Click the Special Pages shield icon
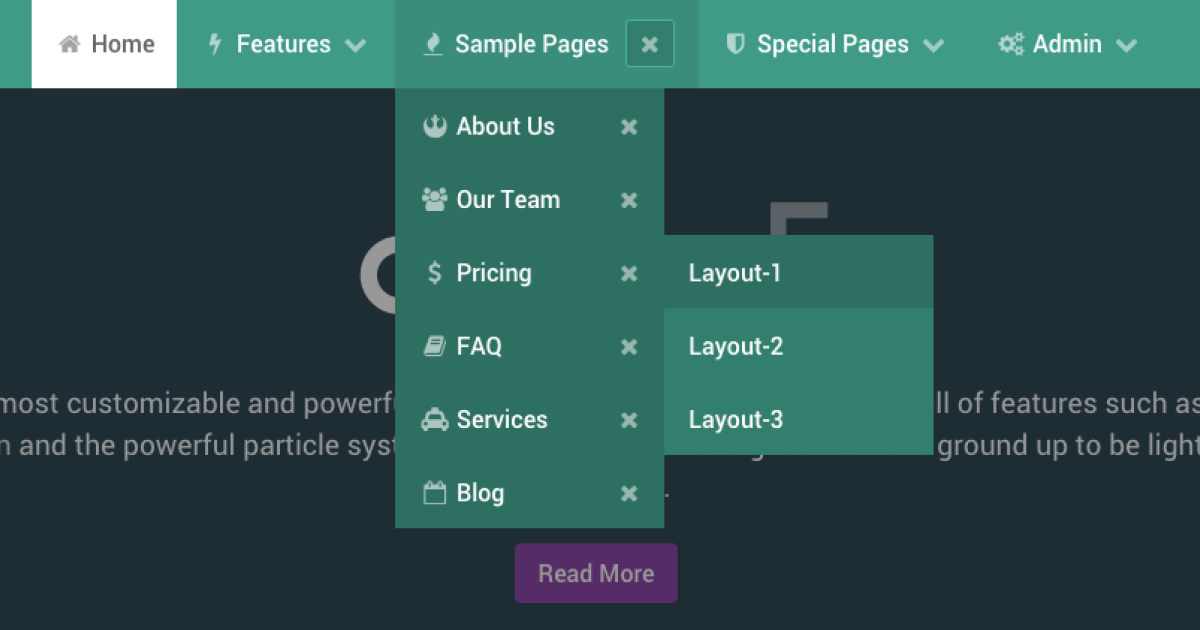 coord(735,44)
